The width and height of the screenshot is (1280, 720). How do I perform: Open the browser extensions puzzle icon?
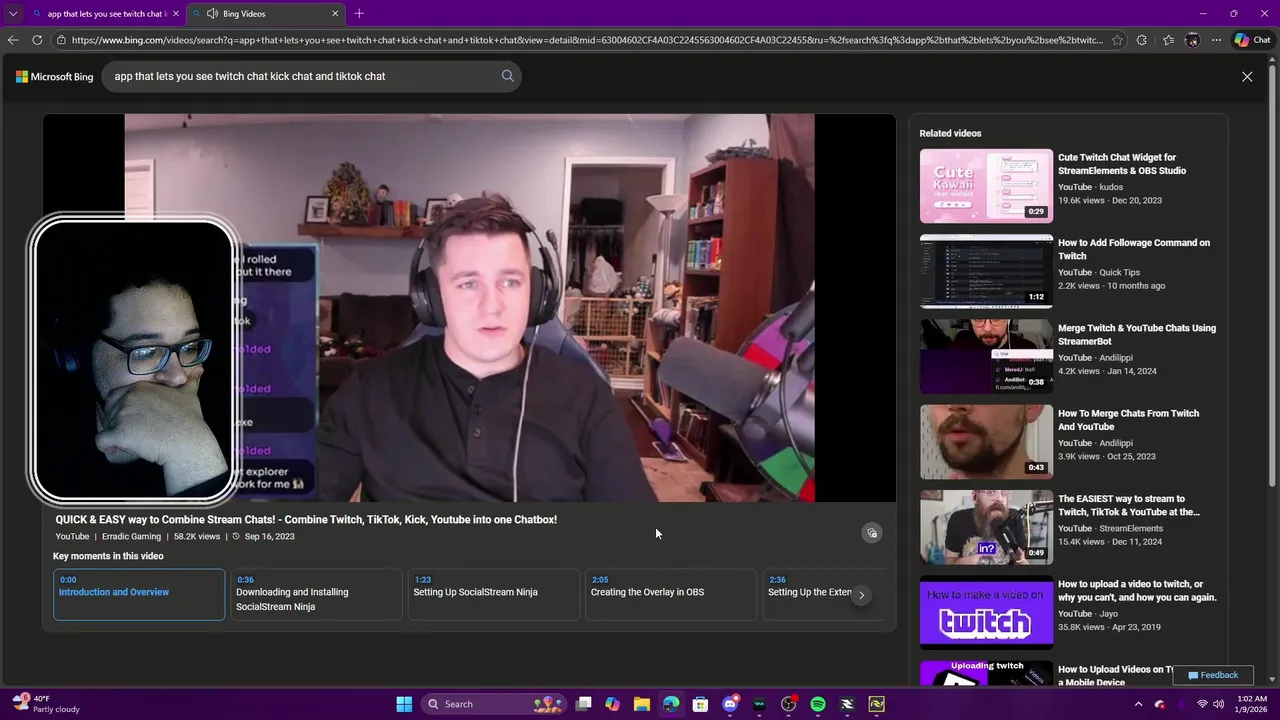pyautogui.click(x=1142, y=40)
